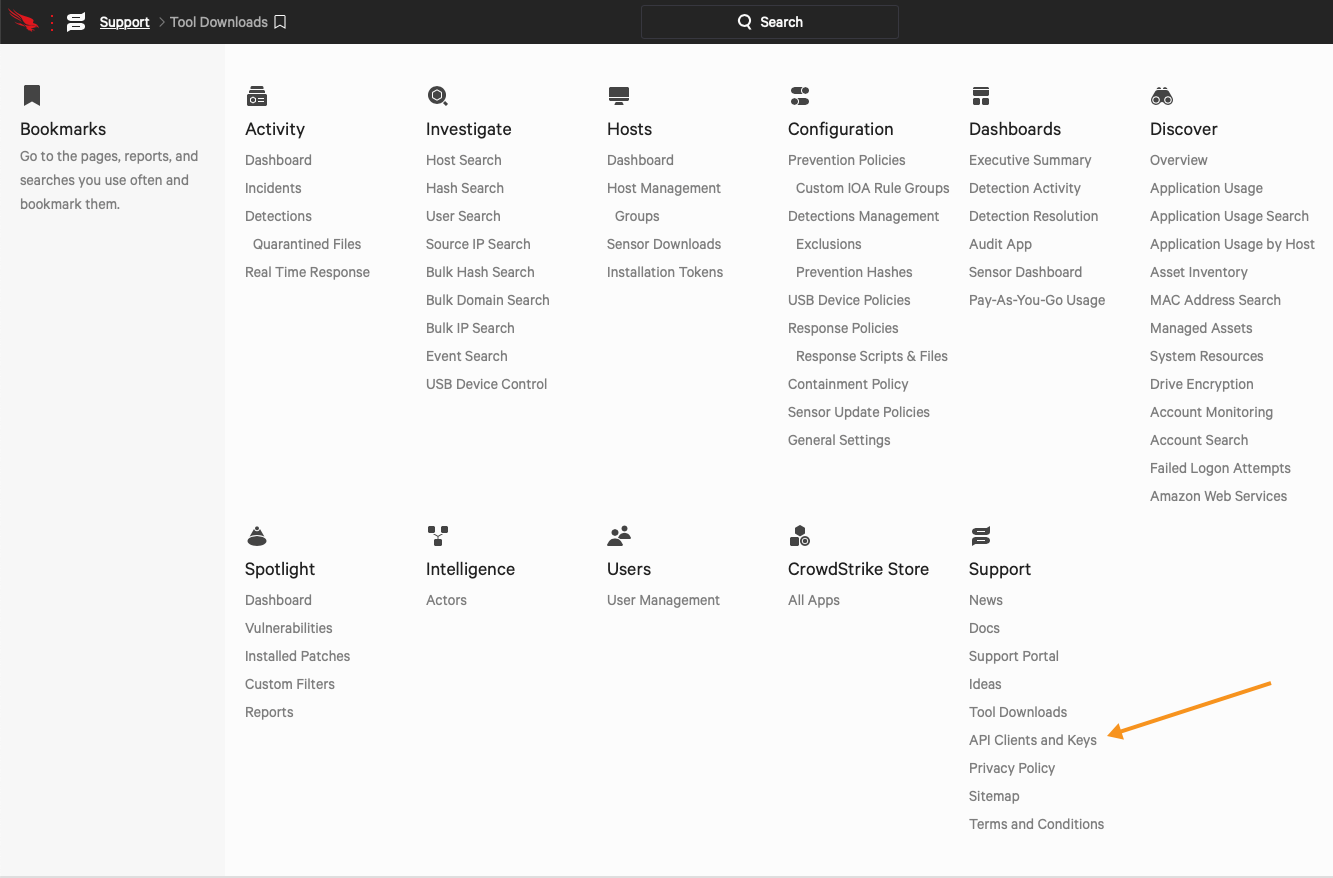Bookmark the Tool Downloads page
Image resolution: width=1333 pixels, height=878 pixels.
pos(280,22)
